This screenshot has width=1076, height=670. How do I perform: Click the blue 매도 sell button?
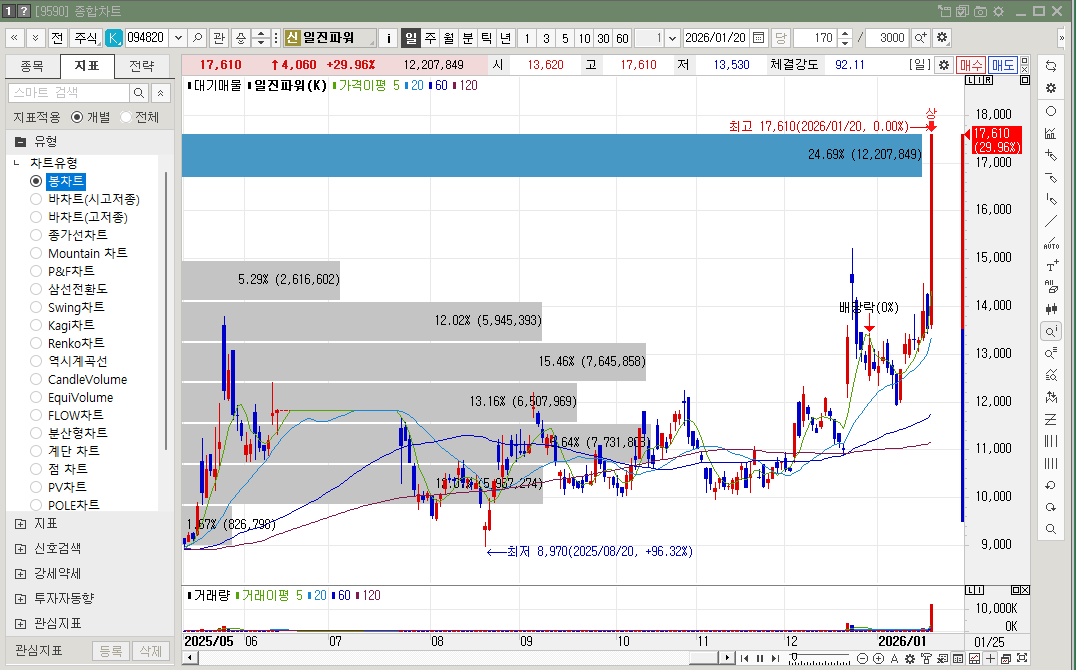click(x=1003, y=65)
